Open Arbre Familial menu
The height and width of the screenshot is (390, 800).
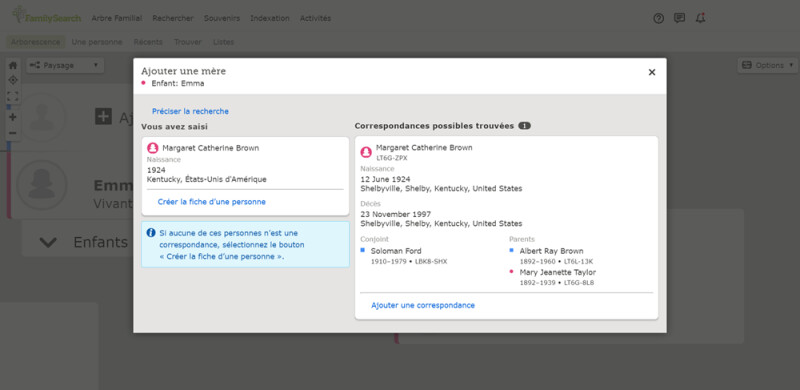click(x=117, y=18)
